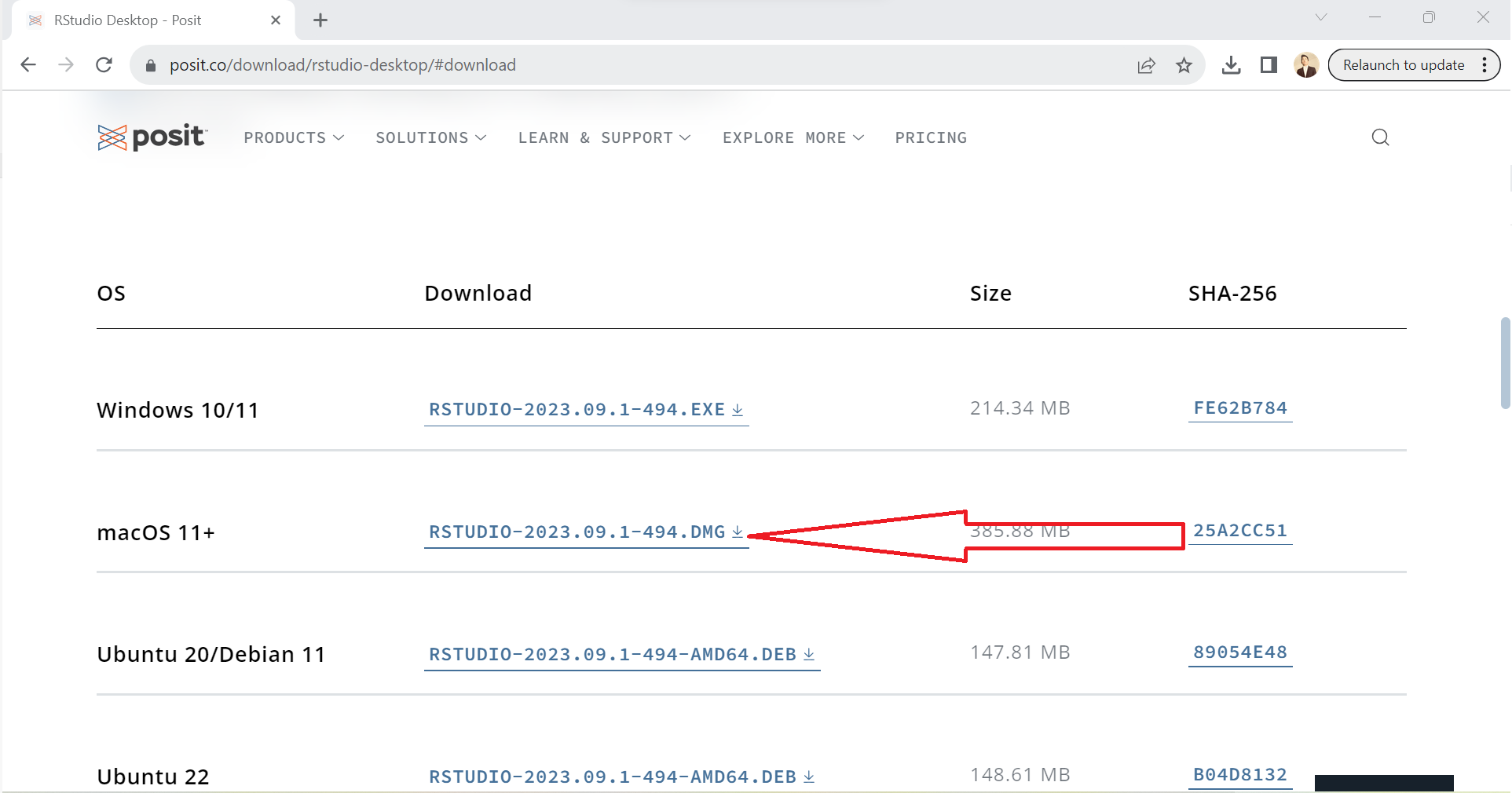Open the Chrome profile avatar

[1306, 65]
